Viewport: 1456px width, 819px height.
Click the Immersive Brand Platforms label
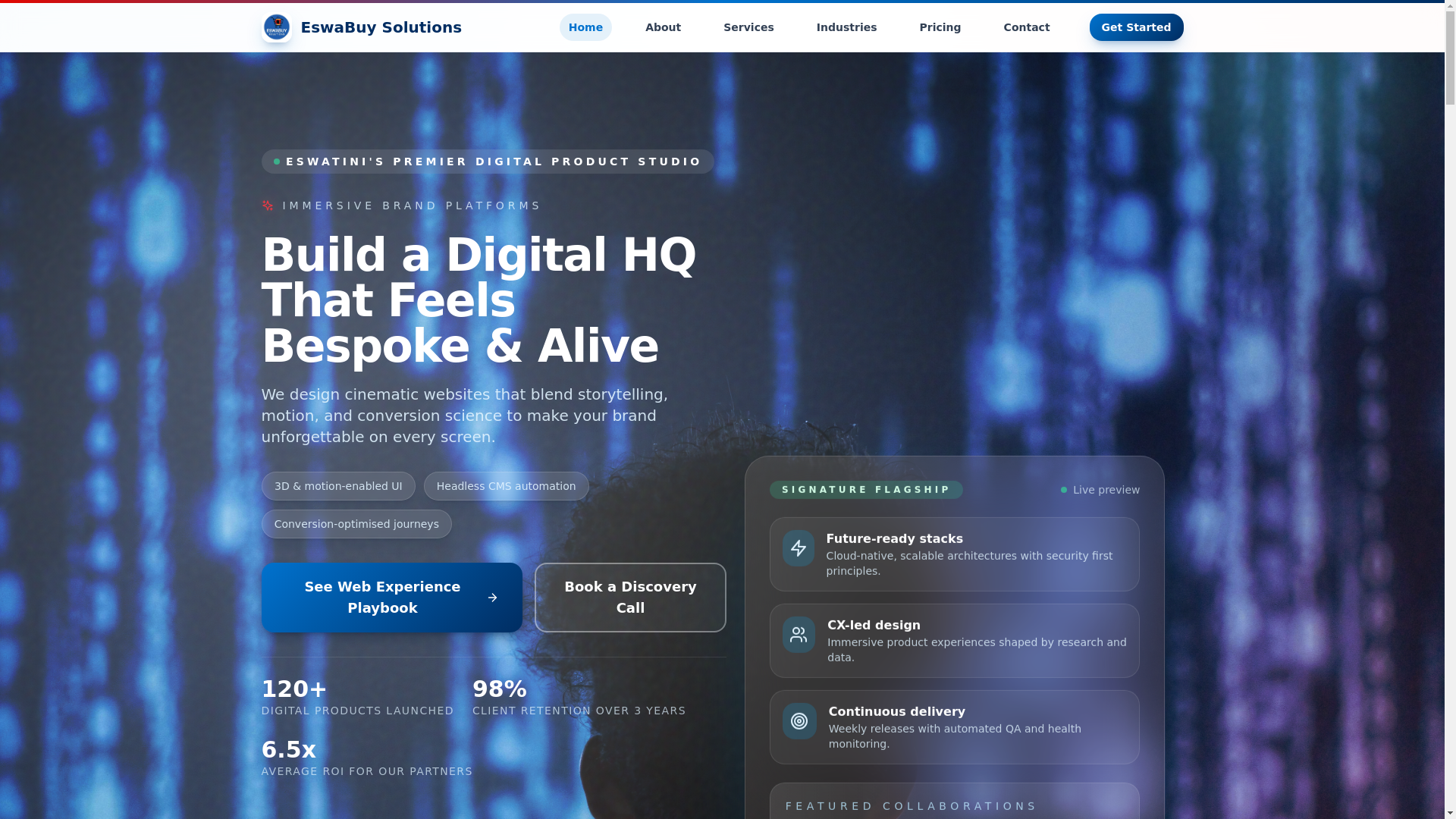coord(412,206)
